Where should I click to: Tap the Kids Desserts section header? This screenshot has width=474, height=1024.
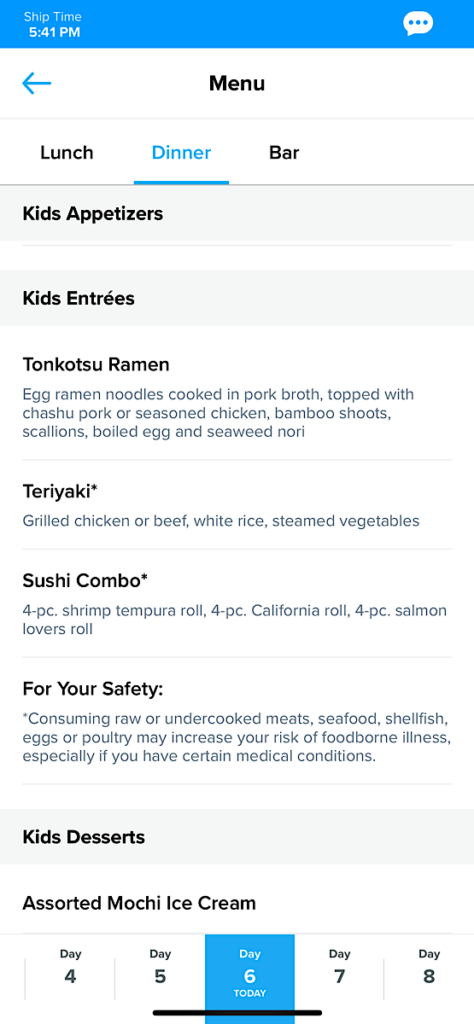(x=237, y=837)
